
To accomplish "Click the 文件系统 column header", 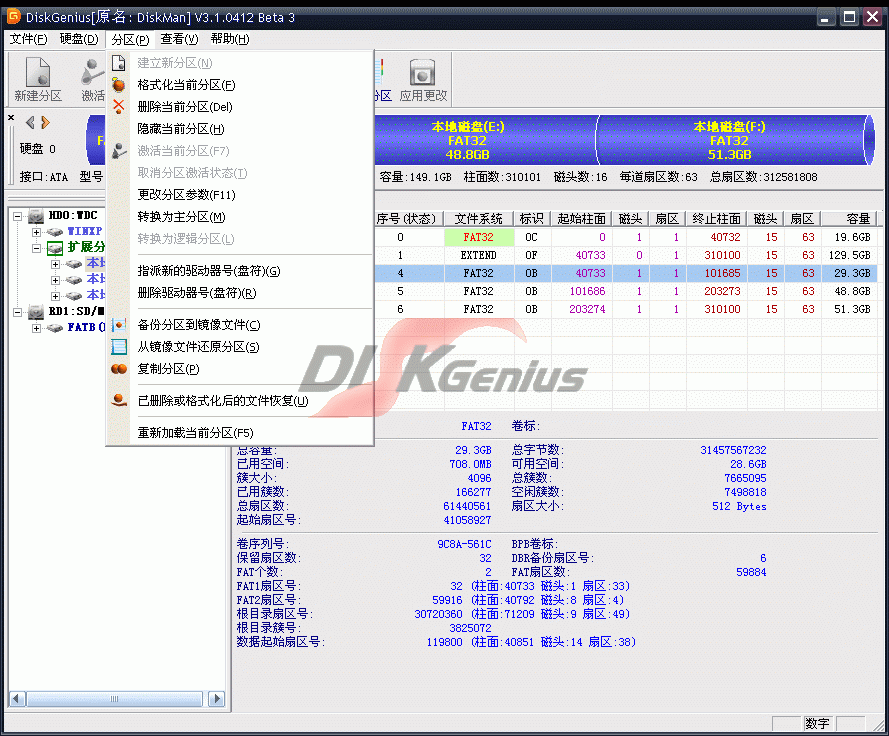I will coord(479,219).
